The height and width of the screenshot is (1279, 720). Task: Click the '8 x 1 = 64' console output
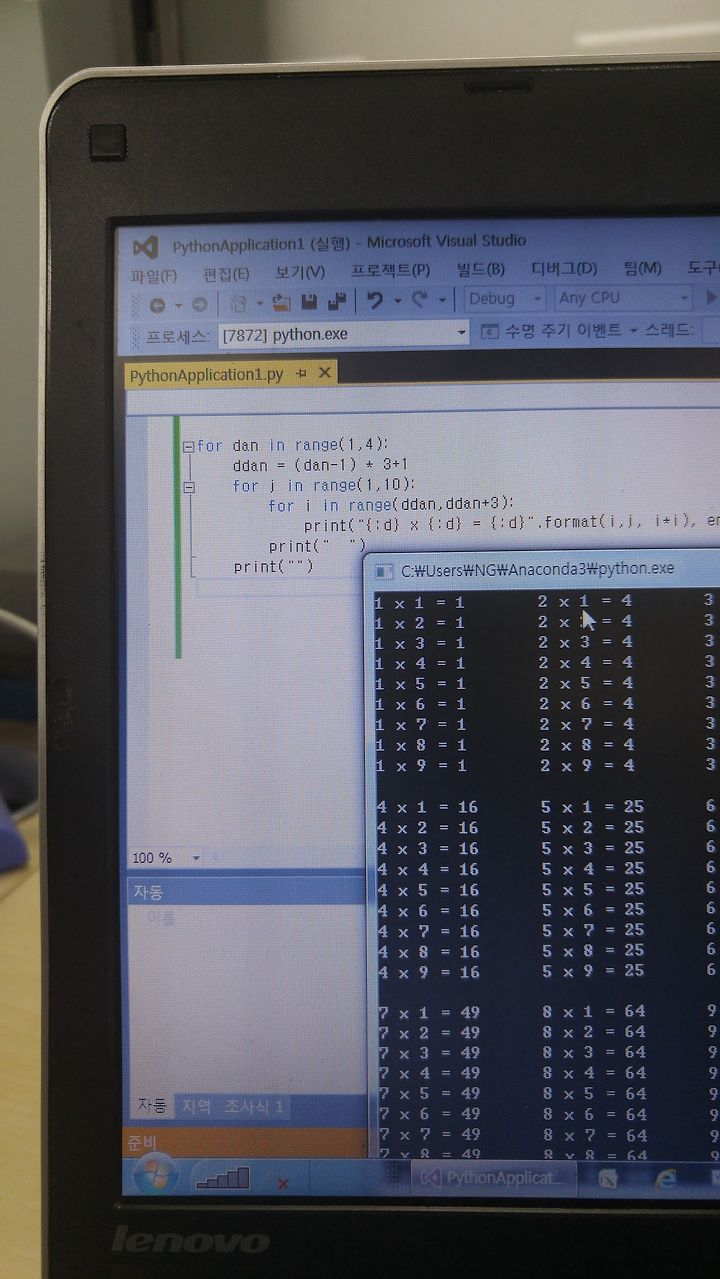tap(595, 1011)
